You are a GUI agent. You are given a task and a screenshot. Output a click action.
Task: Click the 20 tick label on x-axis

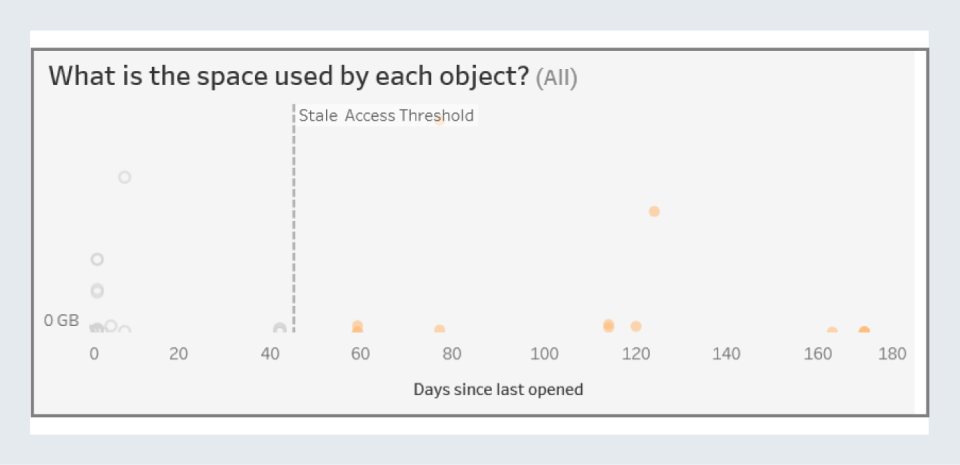tap(179, 353)
